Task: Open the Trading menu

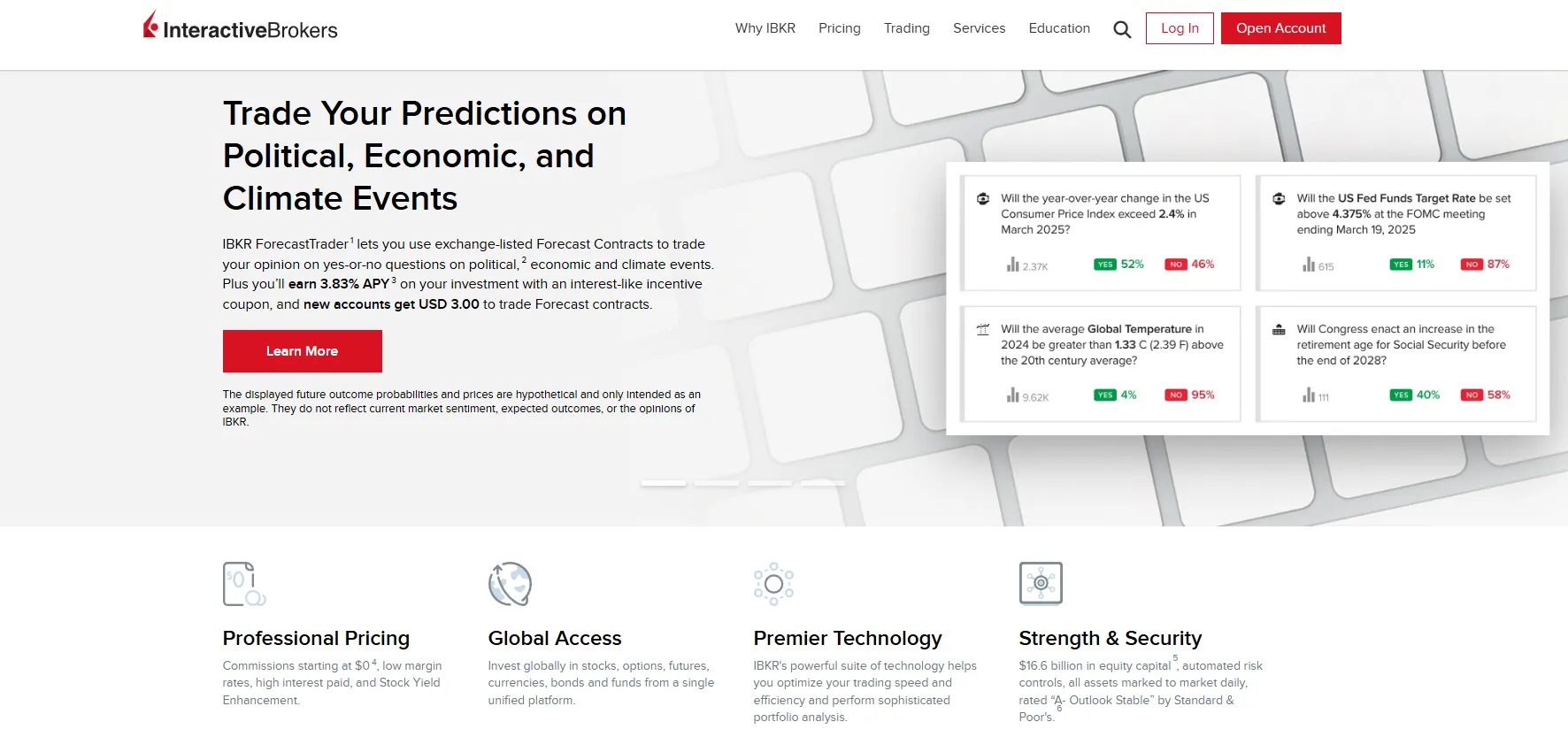Action: 907,28
